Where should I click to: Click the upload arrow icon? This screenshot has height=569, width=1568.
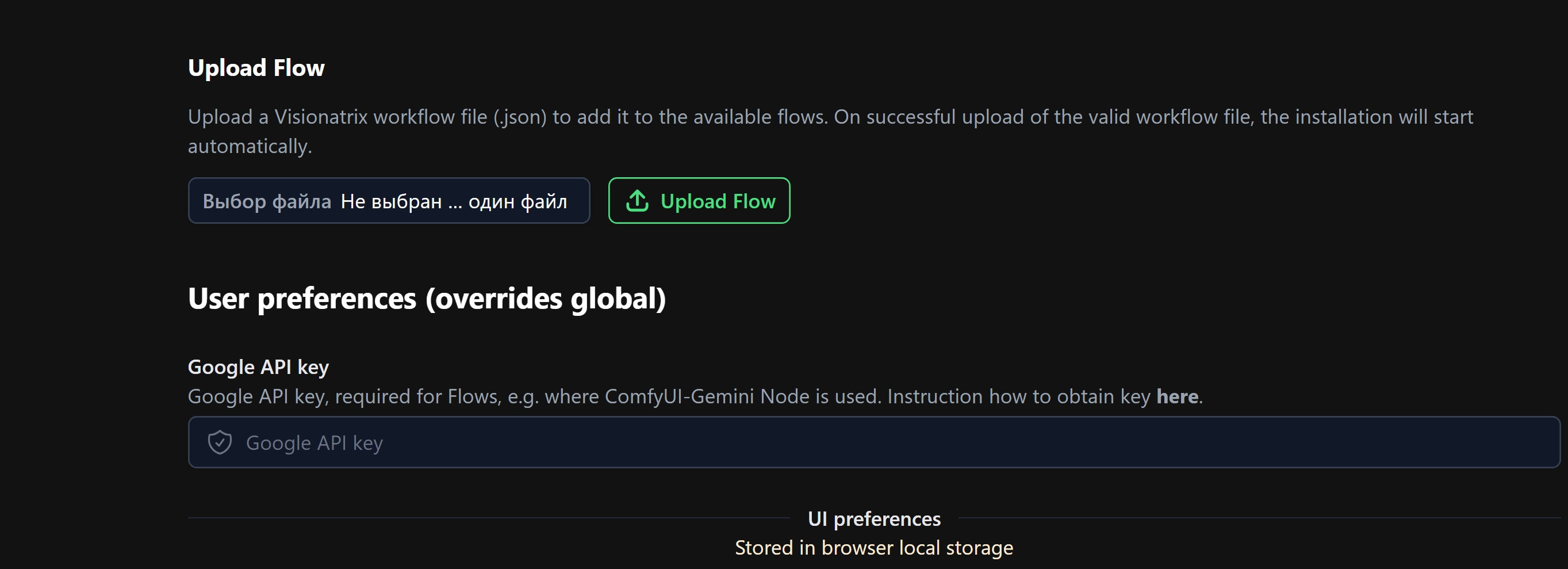[637, 200]
